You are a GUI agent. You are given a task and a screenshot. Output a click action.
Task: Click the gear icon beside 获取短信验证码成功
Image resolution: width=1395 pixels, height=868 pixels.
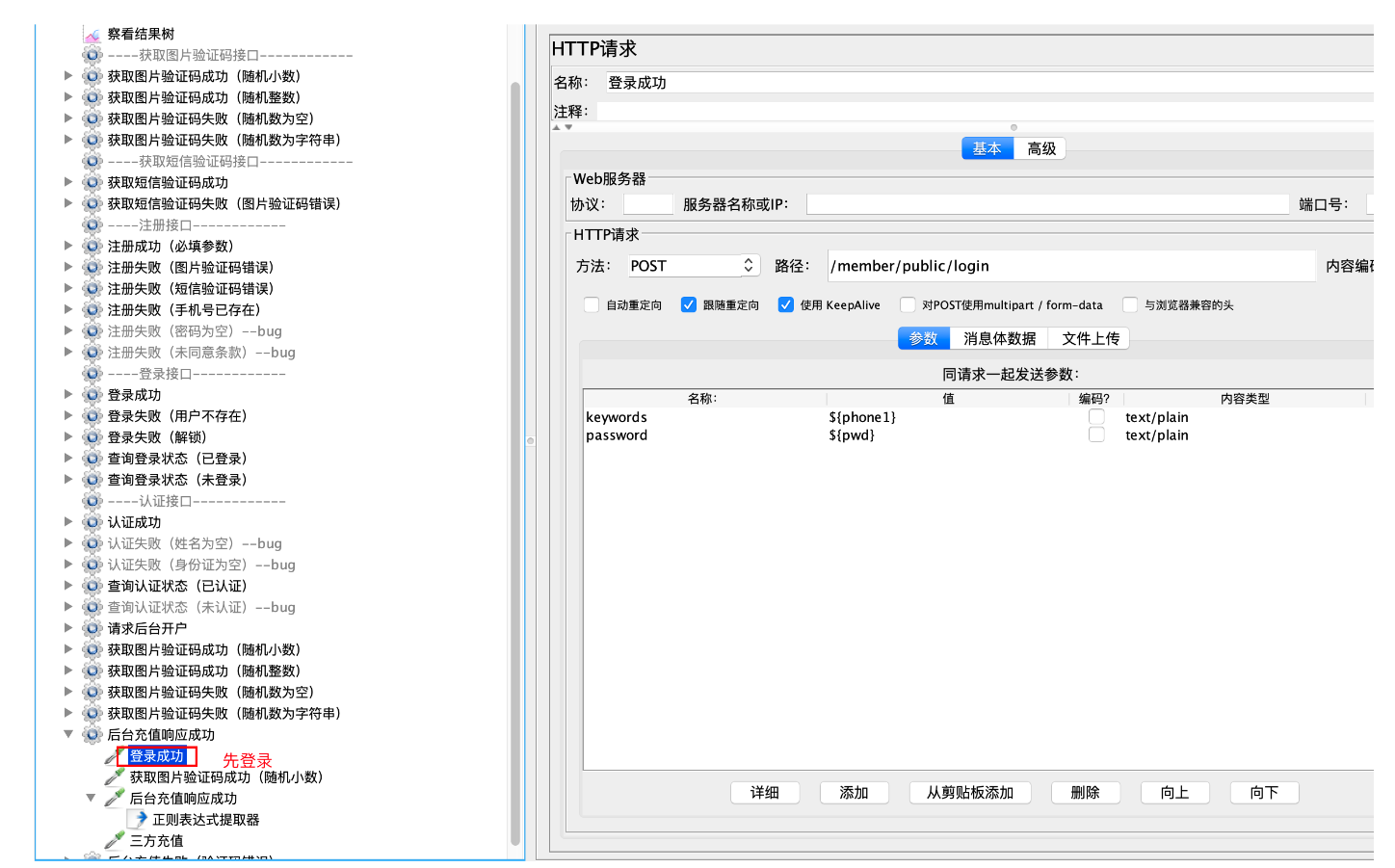tap(92, 182)
